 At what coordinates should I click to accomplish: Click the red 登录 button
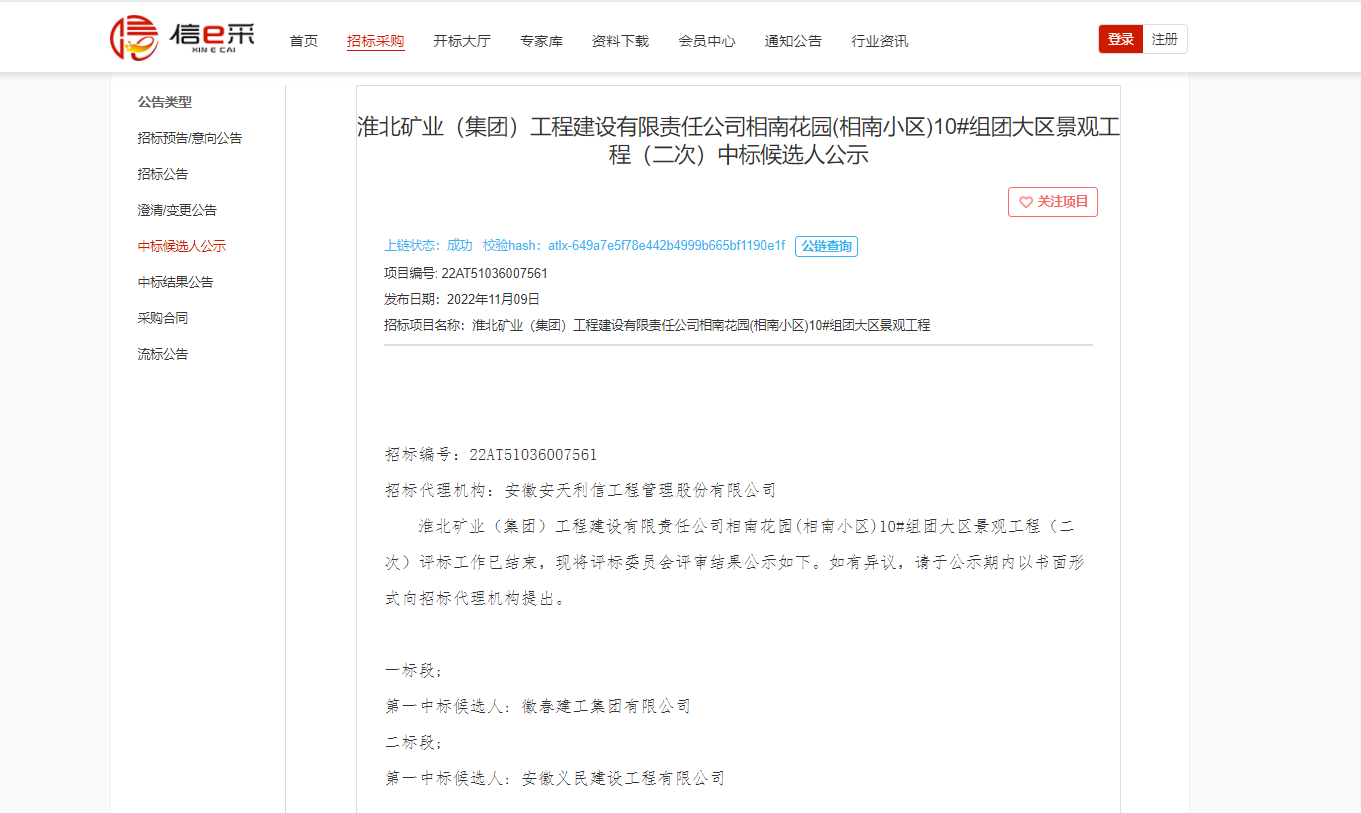1121,39
